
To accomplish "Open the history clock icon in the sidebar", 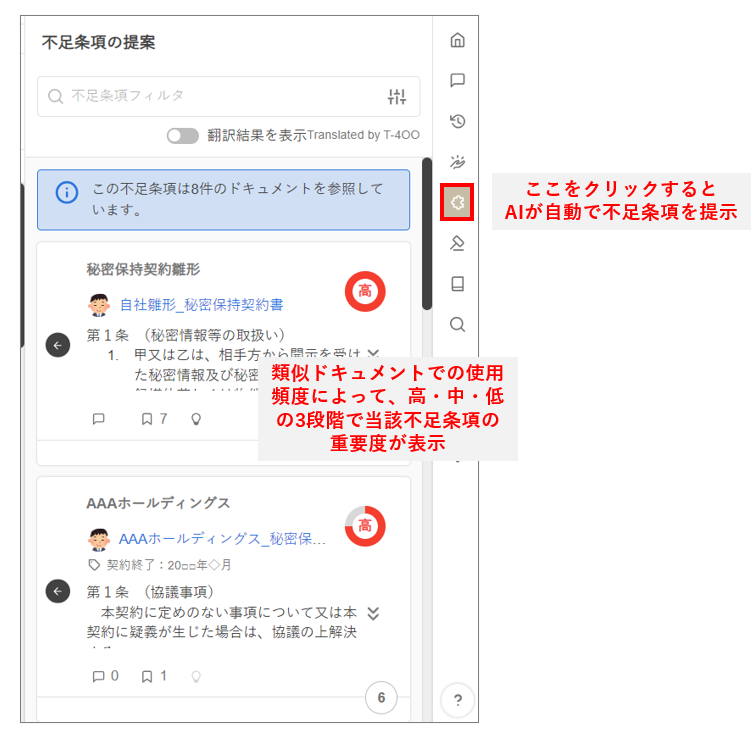I will (457, 121).
